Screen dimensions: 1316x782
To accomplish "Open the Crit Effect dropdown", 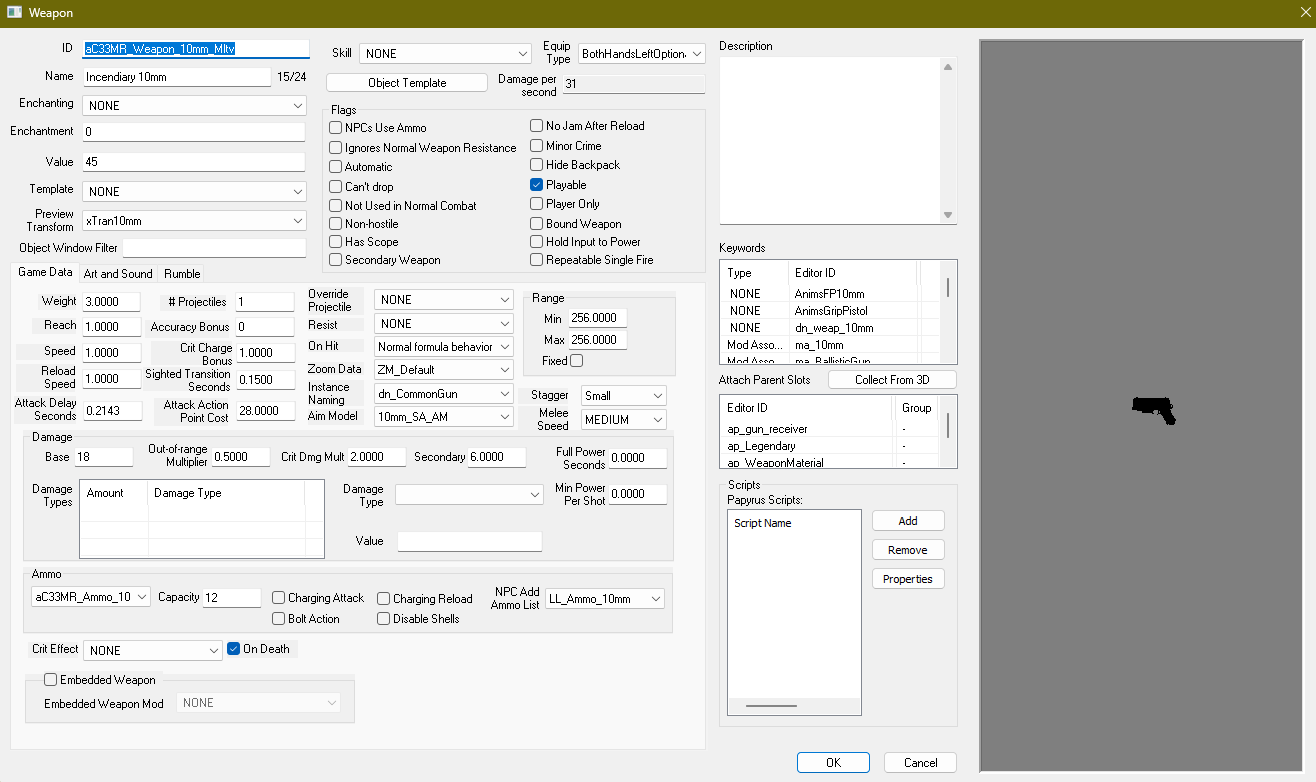I will 153,650.
